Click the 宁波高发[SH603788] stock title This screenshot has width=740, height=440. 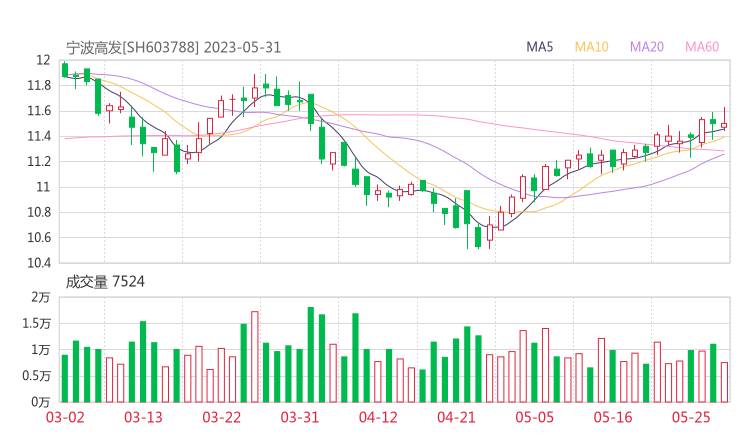click(x=132, y=48)
